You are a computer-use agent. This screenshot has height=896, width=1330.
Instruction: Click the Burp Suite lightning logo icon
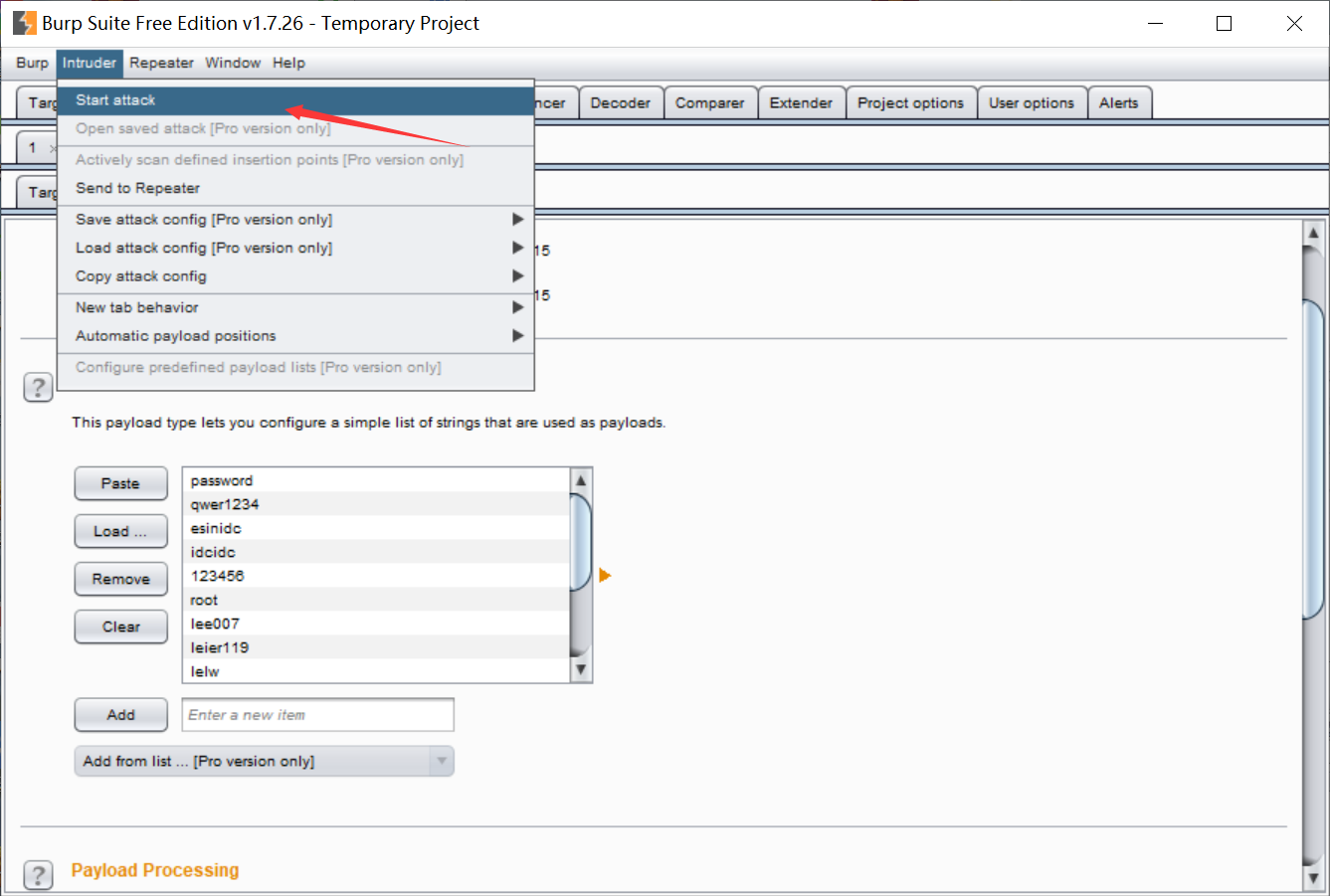(x=25, y=23)
